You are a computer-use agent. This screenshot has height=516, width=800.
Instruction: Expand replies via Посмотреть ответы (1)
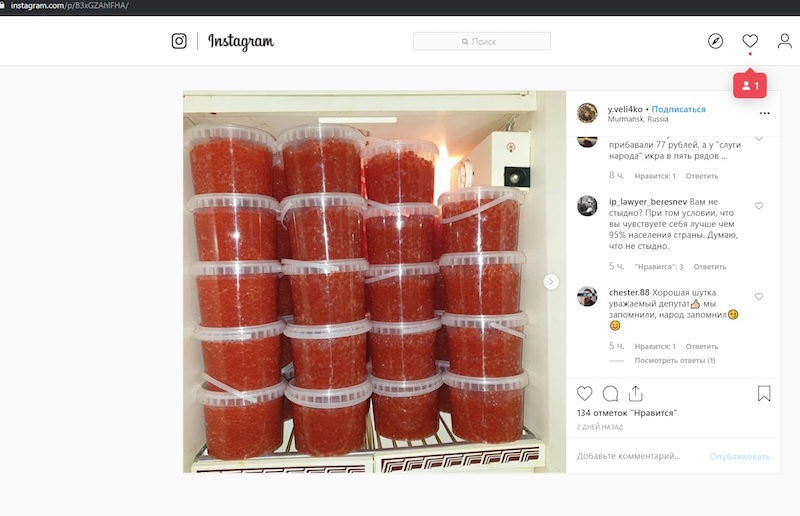(674, 360)
